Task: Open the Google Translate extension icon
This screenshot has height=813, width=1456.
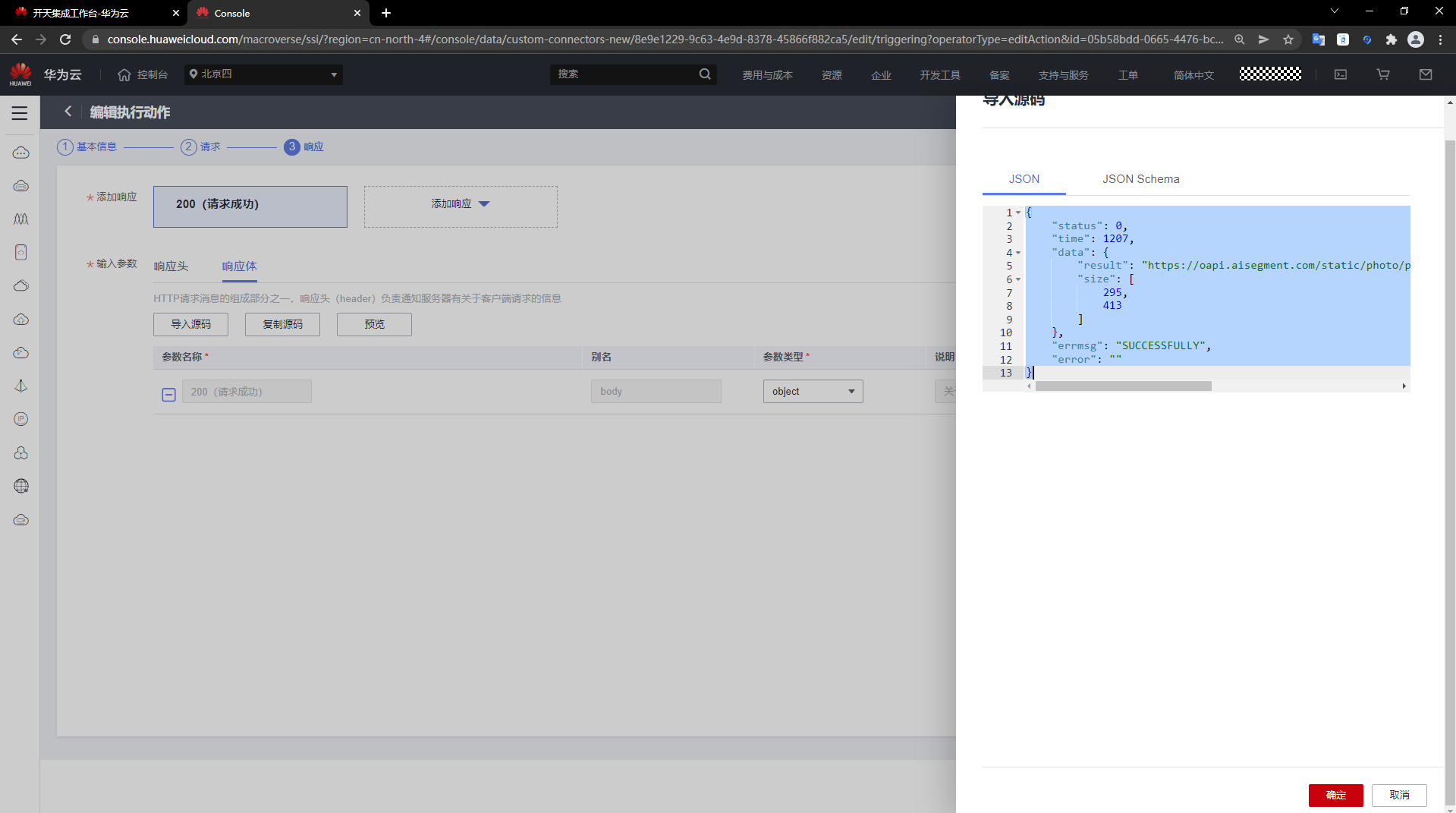Action: click(1319, 39)
